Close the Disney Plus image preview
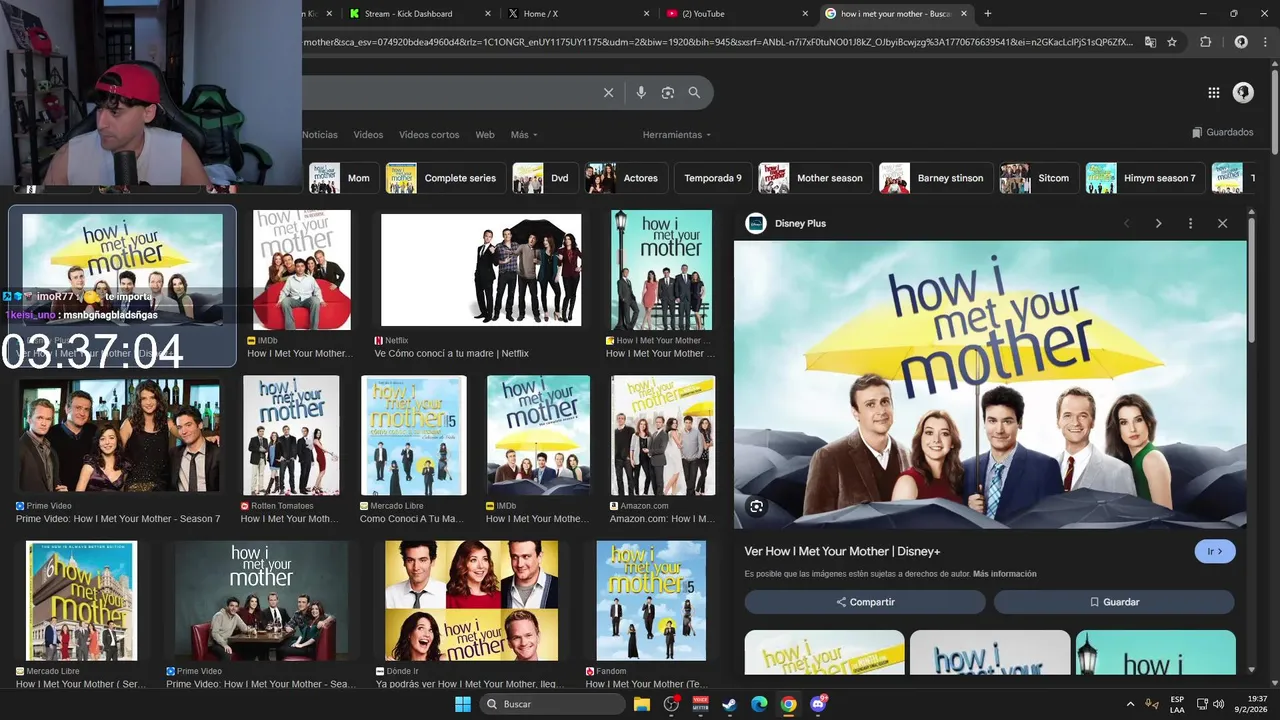The image size is (1280, 720). (x=1222, y=223)
